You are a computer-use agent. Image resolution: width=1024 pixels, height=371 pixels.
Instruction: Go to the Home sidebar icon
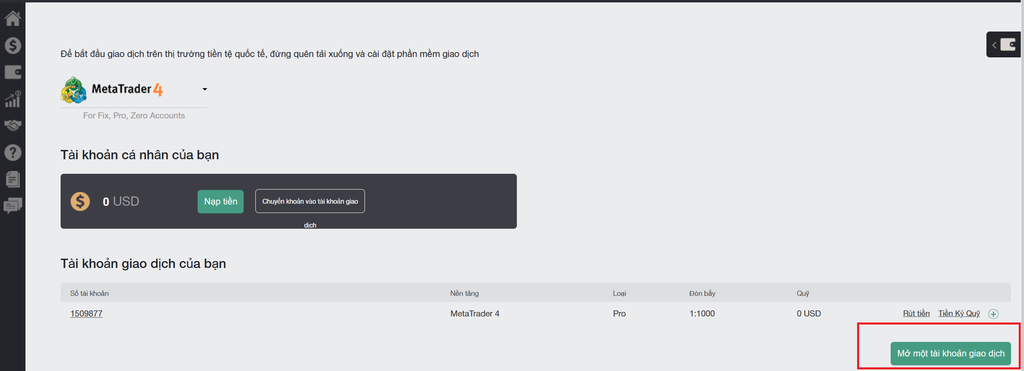tap(12, 18)
